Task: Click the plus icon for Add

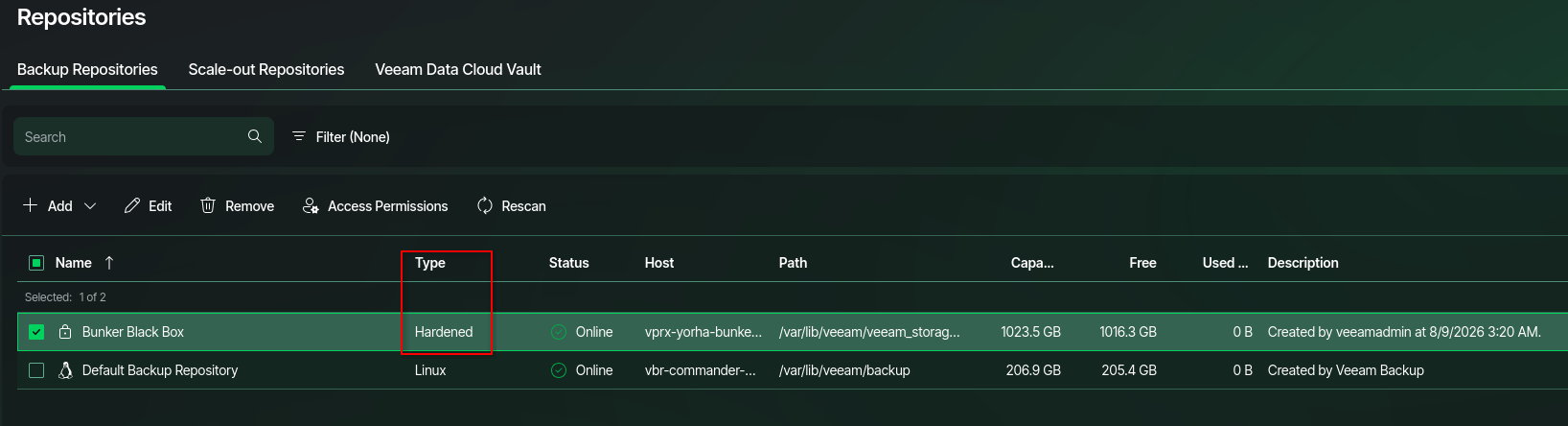Action: tap(30, 205)
